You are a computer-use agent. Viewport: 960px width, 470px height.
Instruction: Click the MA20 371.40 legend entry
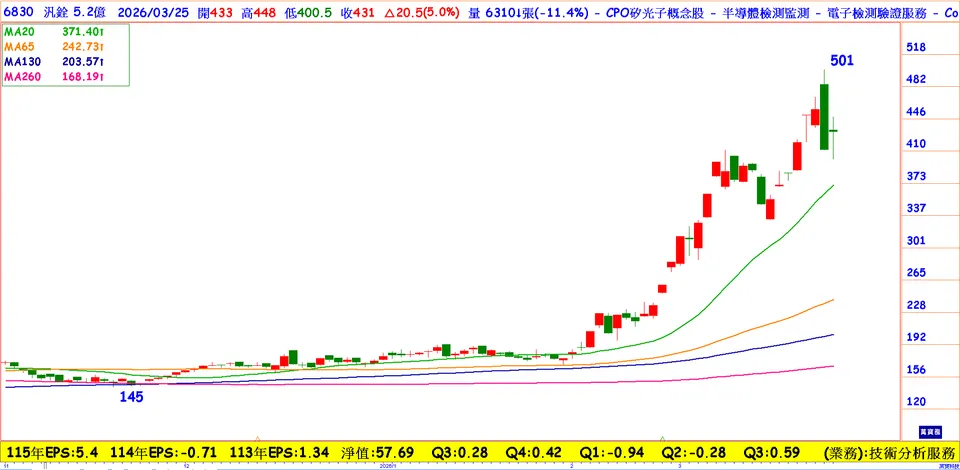(54, 34)
